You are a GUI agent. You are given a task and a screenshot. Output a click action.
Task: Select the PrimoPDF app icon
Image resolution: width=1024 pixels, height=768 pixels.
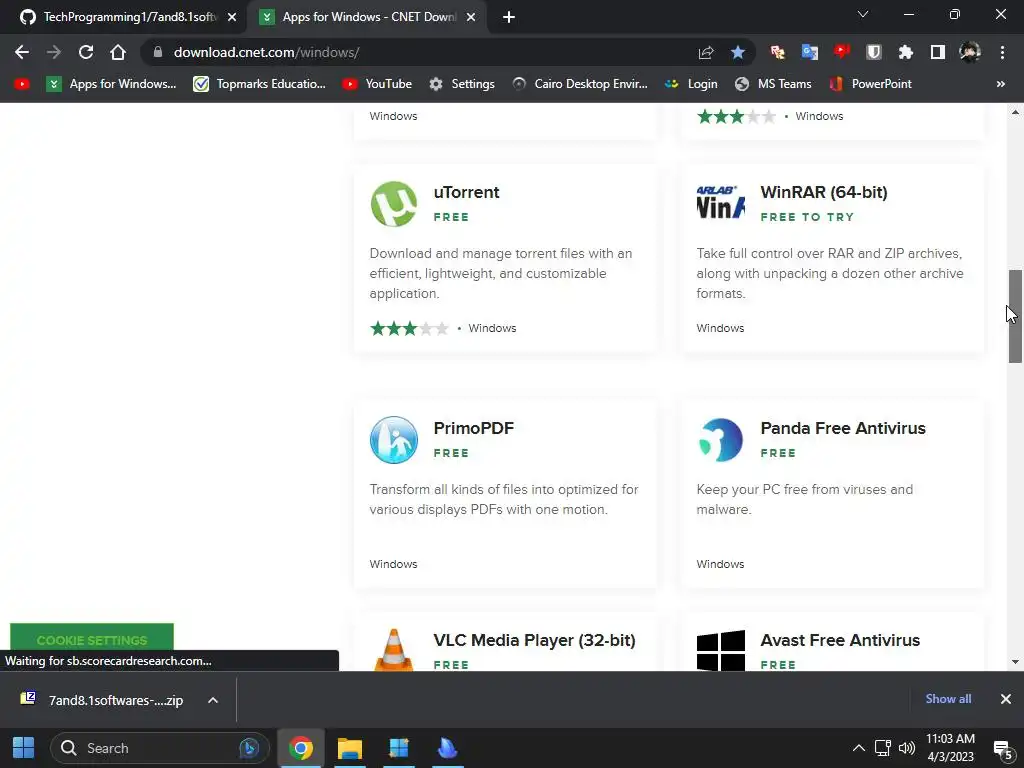(x=394, y=440)
